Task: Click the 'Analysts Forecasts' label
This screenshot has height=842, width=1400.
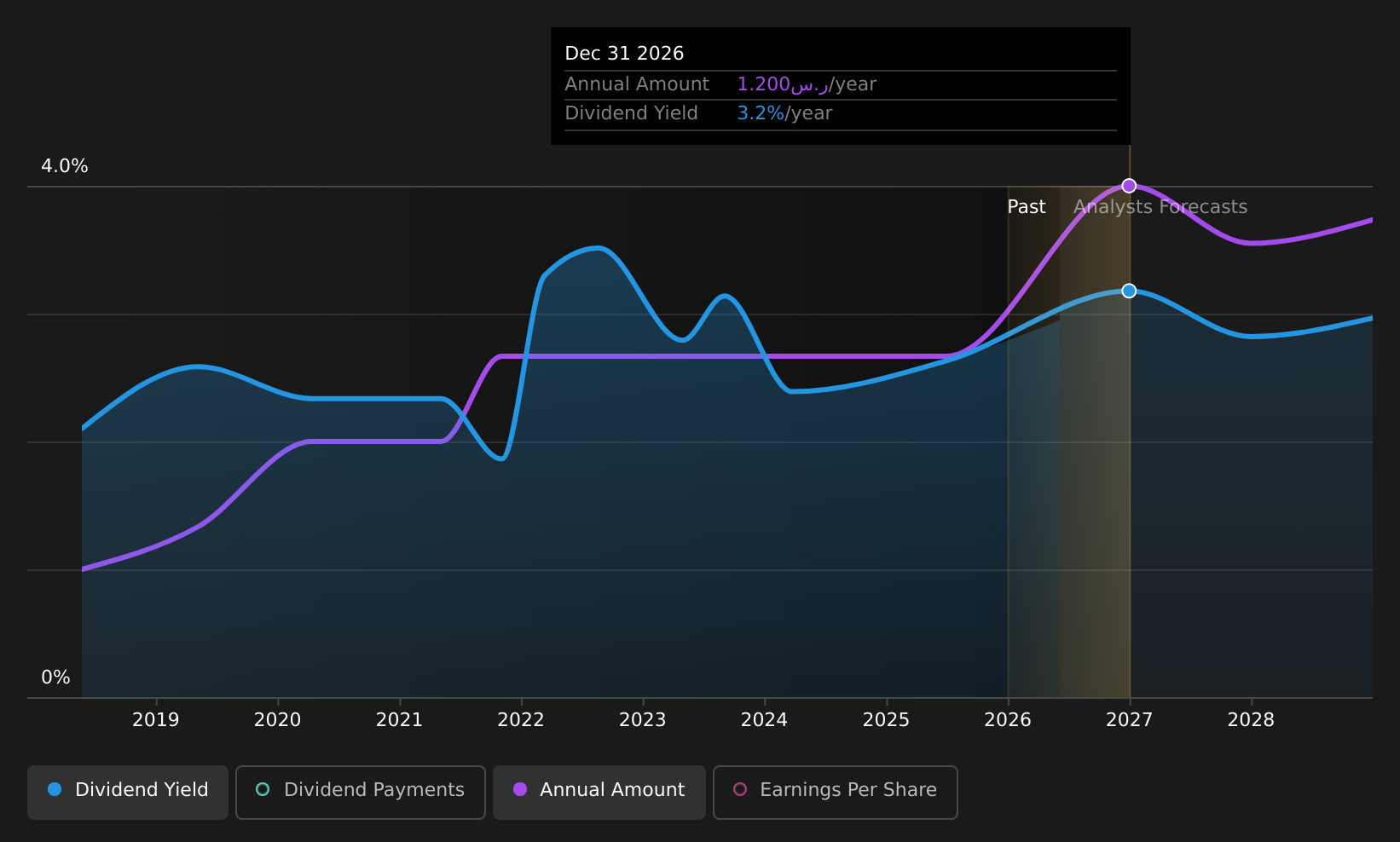Action: point(1160,207)
